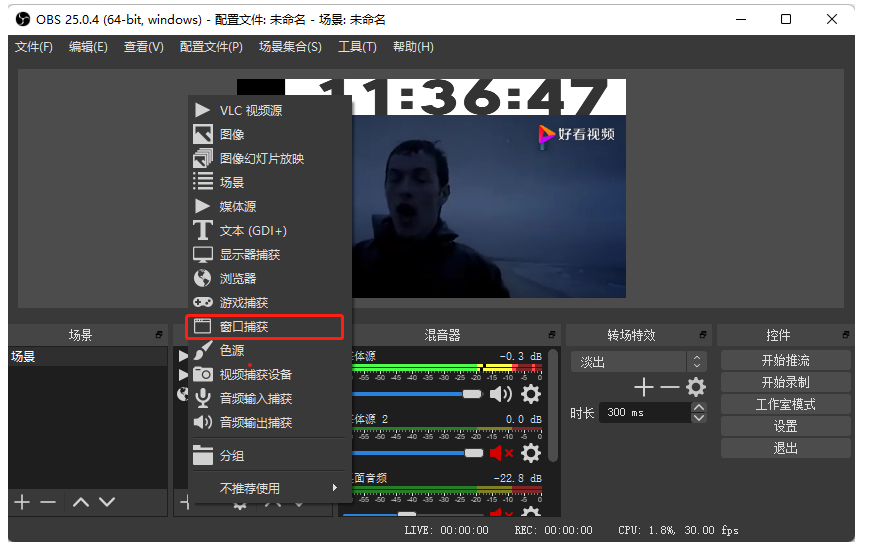Click the 时长 300 ms duration field

click(x=644, y=413)
